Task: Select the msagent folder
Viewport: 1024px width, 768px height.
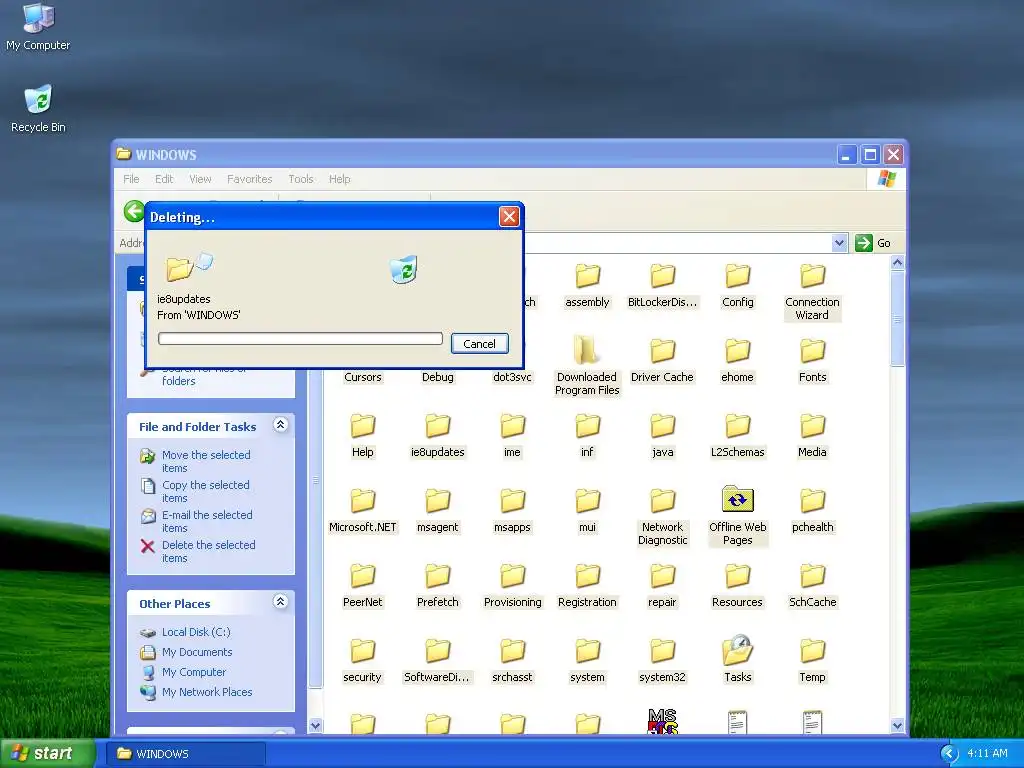Action: [438, 511]
